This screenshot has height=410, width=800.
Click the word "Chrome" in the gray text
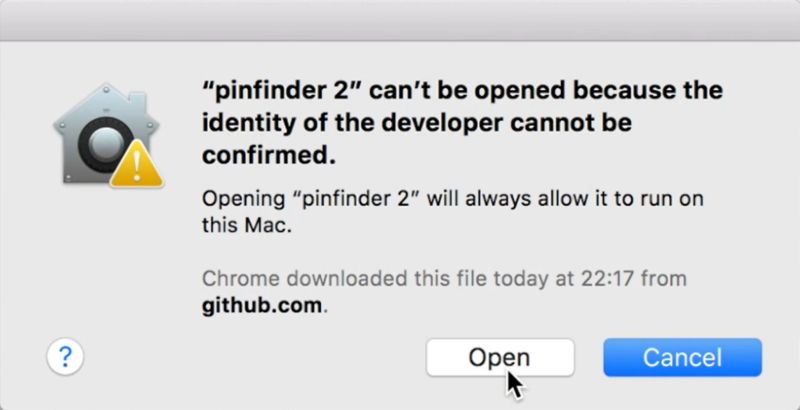click(234, 278)
